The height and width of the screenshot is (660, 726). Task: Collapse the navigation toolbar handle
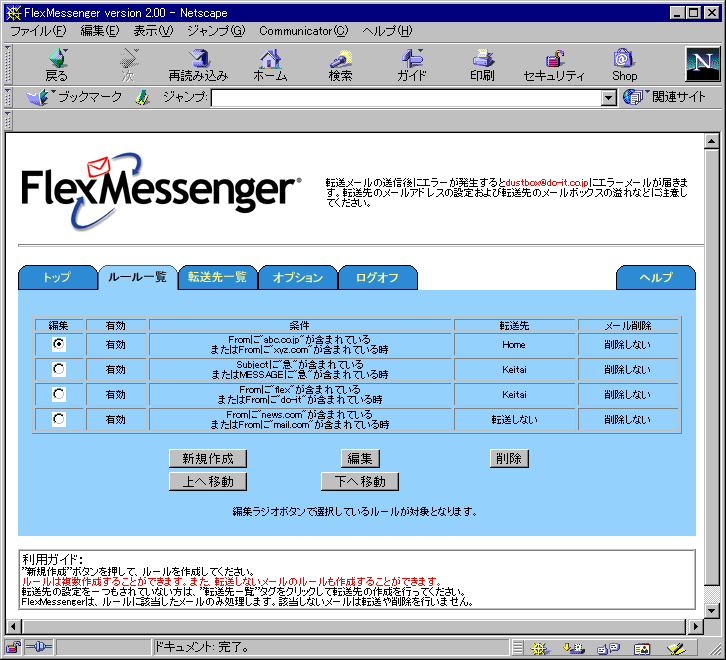(x=7, y=64)
